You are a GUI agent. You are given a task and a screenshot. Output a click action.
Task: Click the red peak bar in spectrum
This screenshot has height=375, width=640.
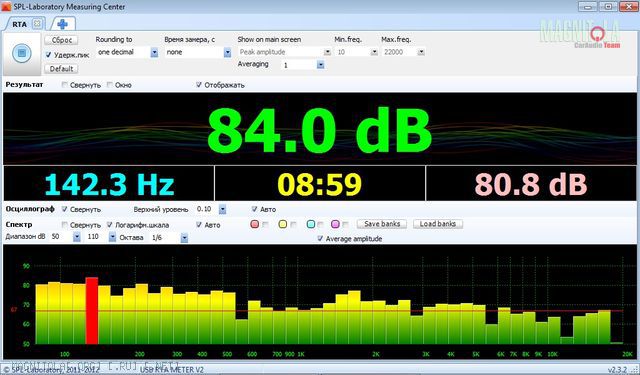tap(92, 311)
